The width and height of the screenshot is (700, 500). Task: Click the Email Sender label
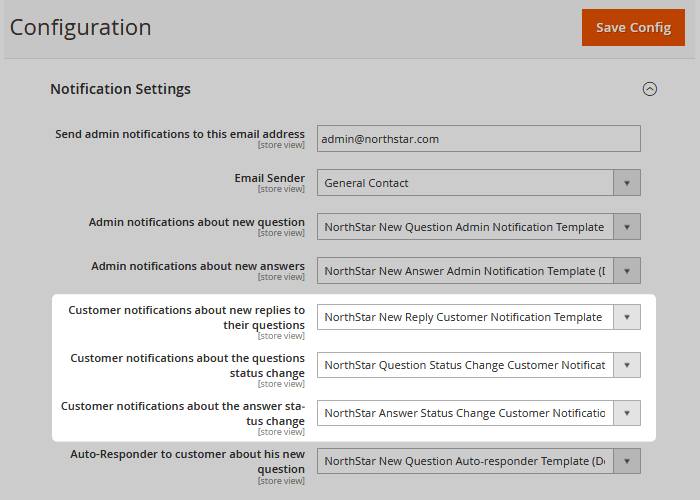(x=270, y=178)
